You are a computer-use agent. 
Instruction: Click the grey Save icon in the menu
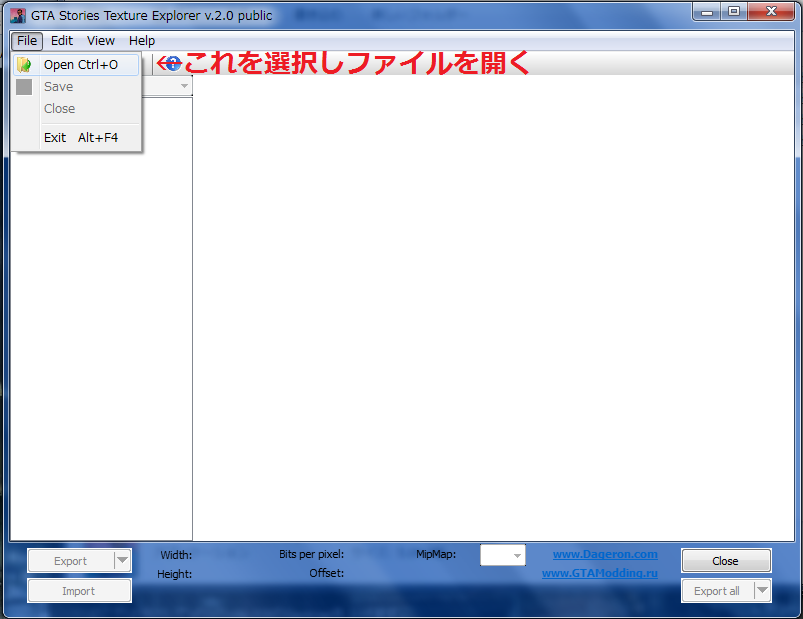[24, 87]
